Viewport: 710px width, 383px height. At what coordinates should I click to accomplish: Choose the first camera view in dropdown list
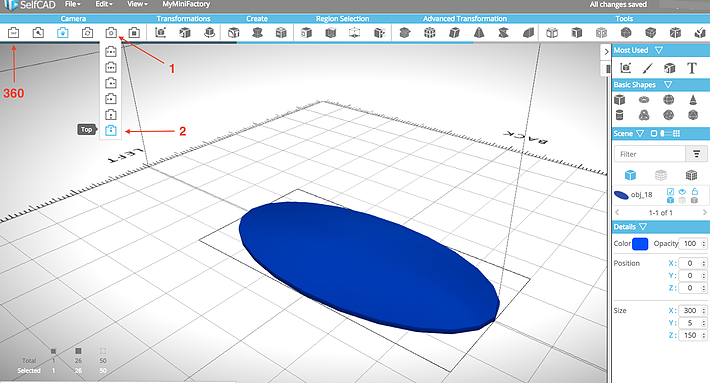[110, 52]
